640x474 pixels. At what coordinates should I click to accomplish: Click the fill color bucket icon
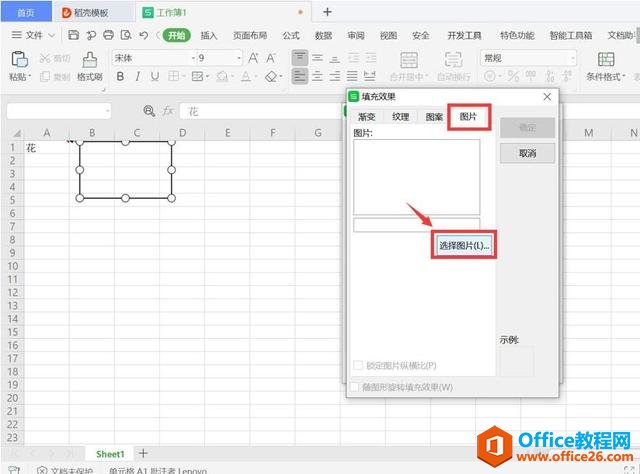click(x=222, y=76)
